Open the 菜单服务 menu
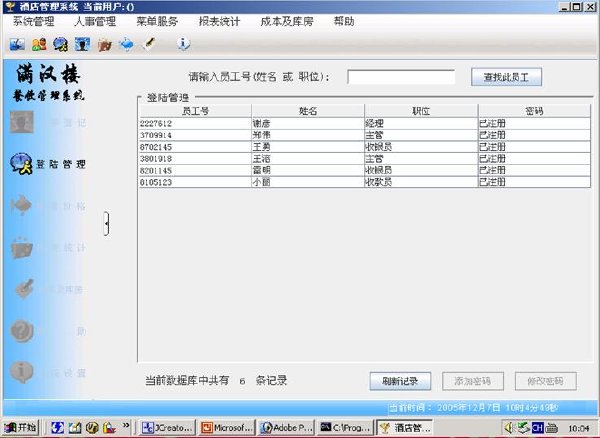 (x=157, y=22)
